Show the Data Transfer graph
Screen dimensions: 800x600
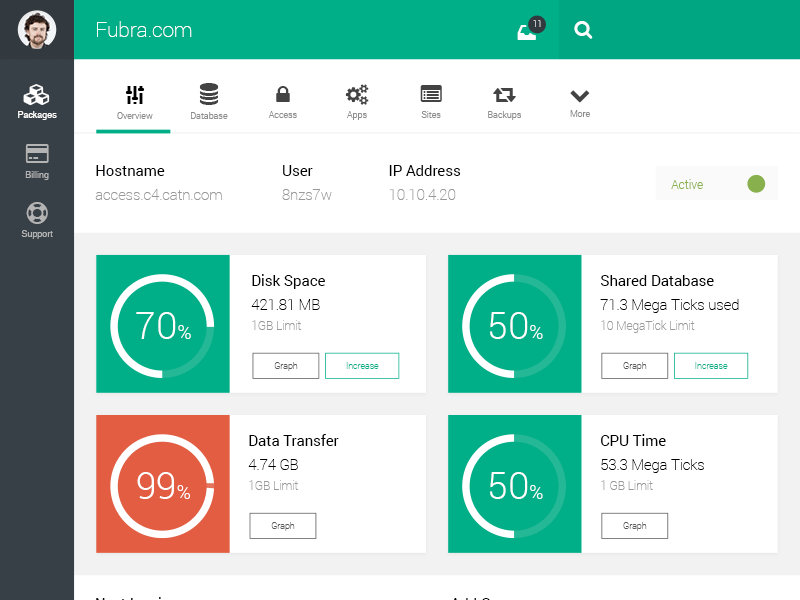coord(283,526)
